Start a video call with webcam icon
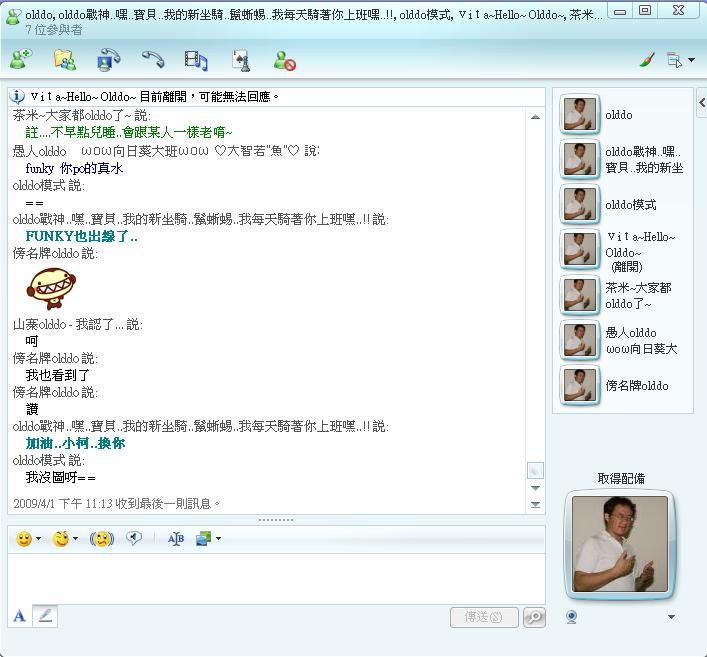 (x=109, y=60)
